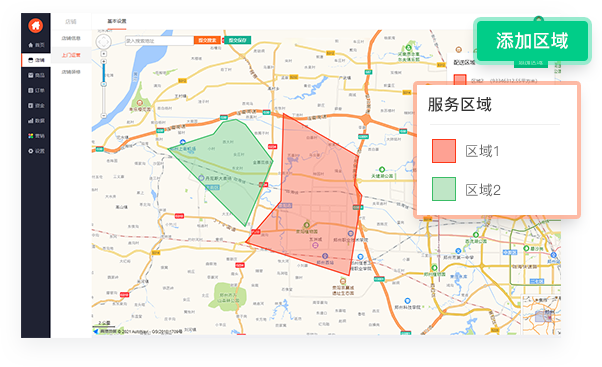Open 营销 marketing with colorful grid icon

pyautogui.click(x=36, y=136)
